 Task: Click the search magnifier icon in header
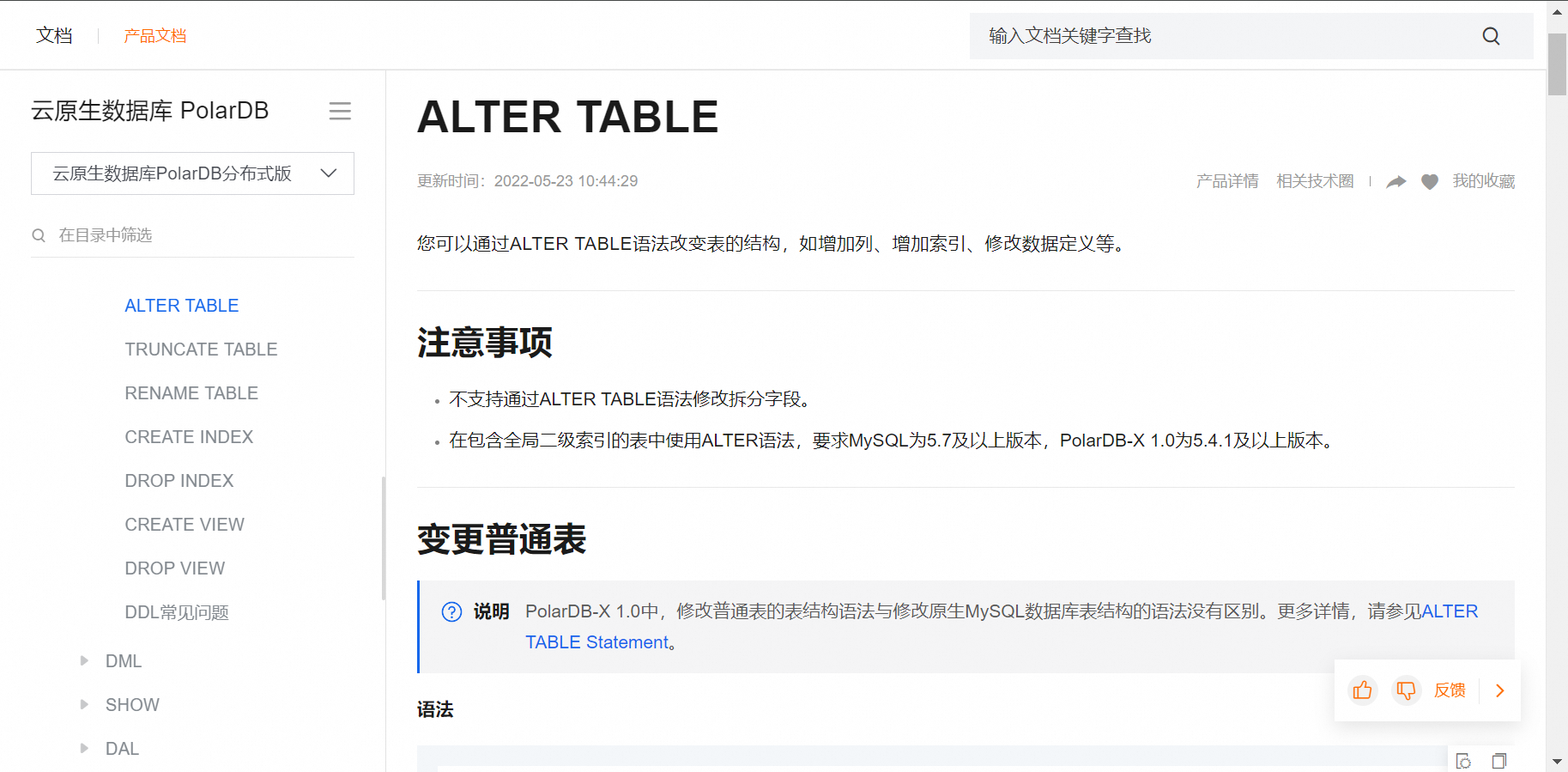(x=1491, y=36)
